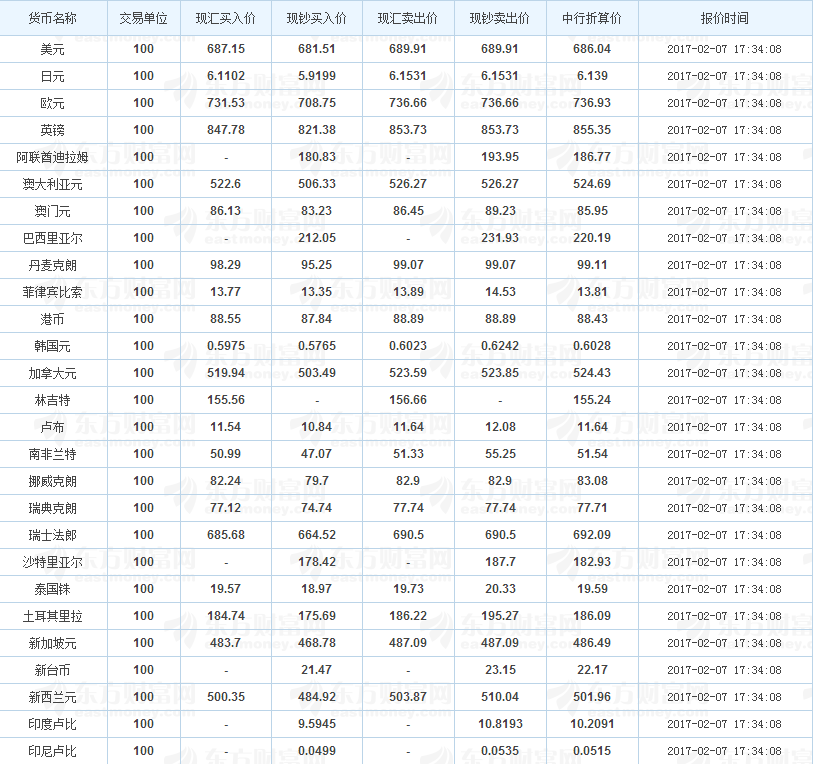Select the 卢布 currency name cell
The image size is (813, 764).
point(53,427)
